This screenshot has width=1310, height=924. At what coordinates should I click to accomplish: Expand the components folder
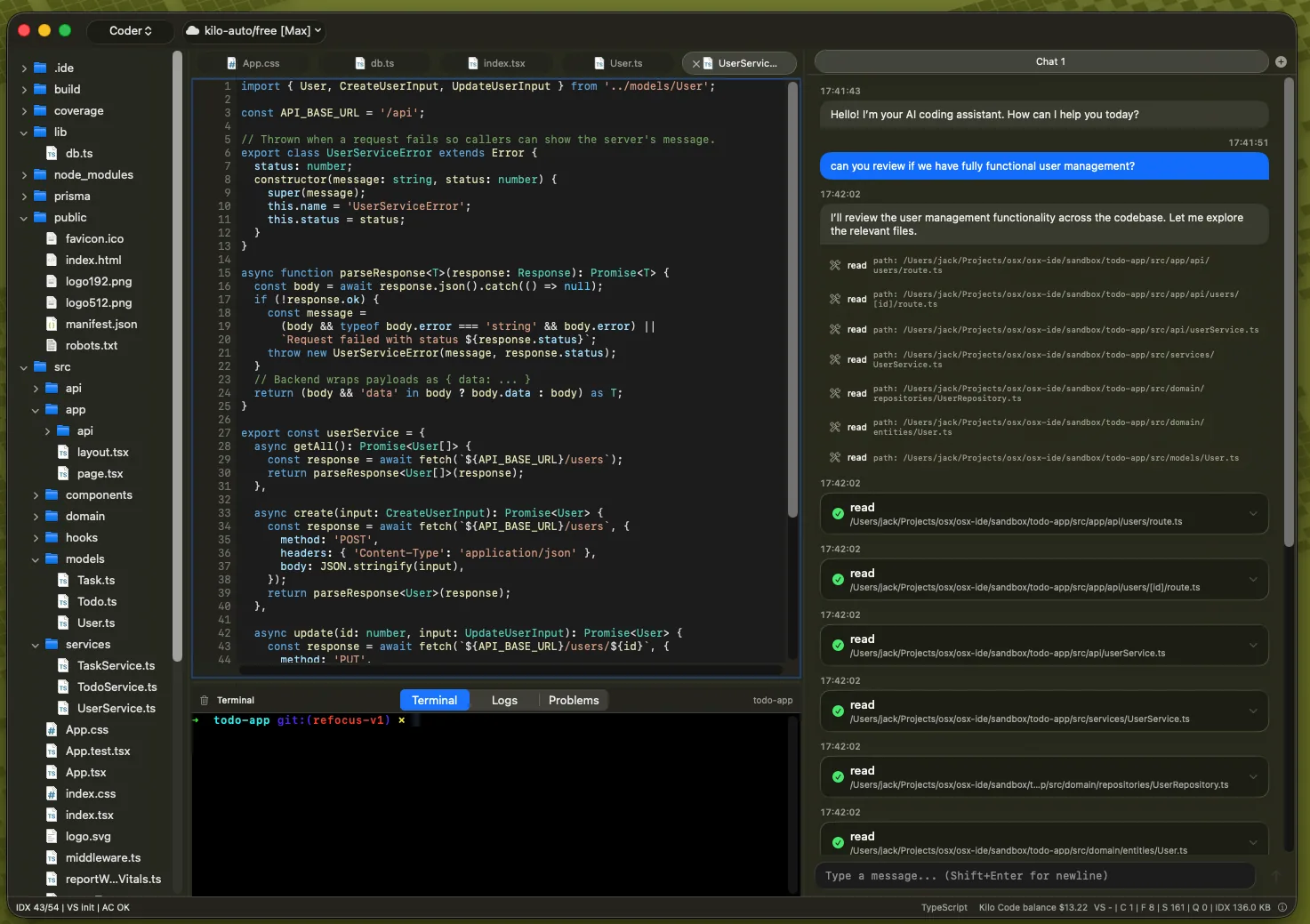[x=36, y=495]
